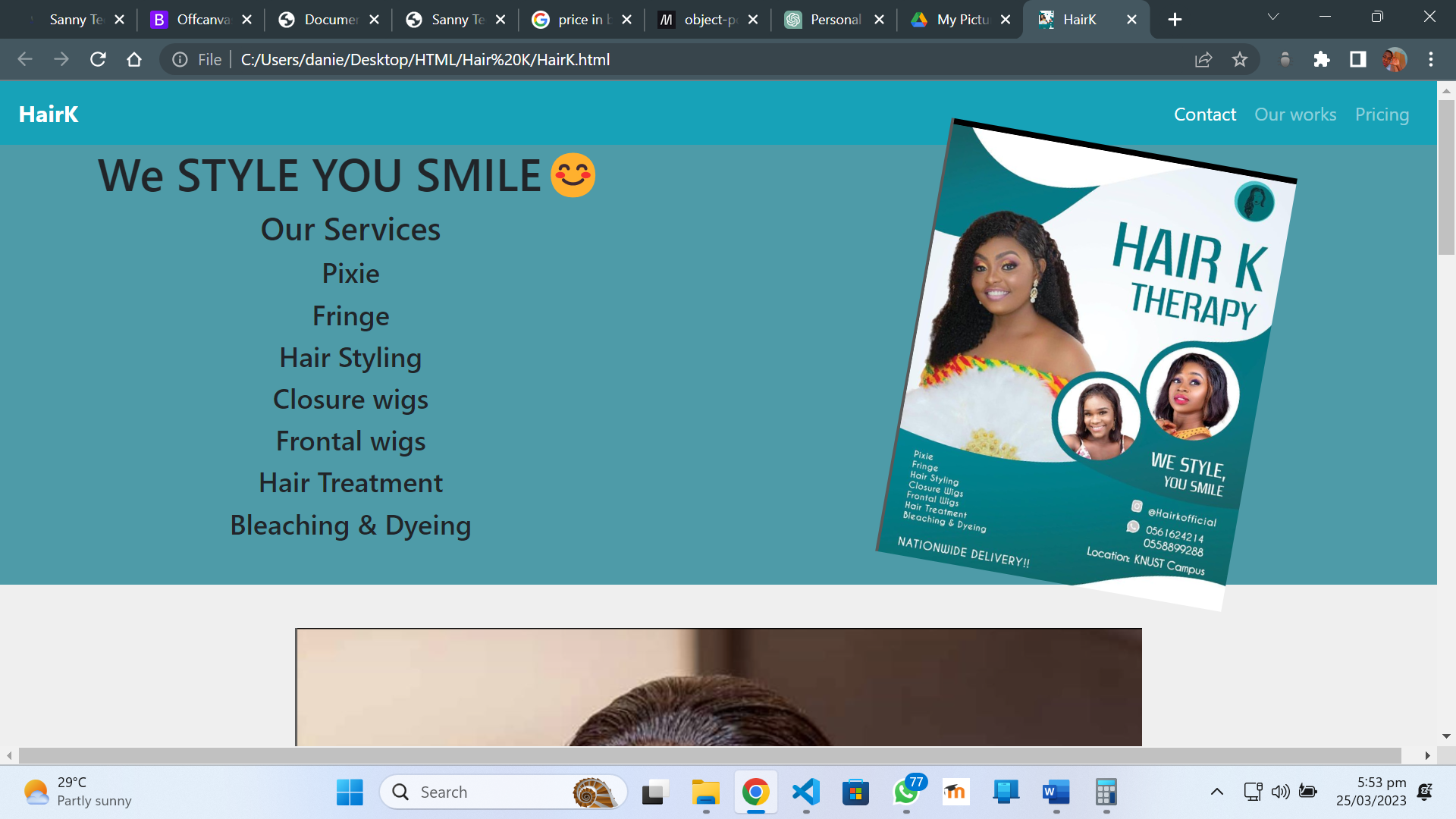Open volume control in system tray
This screenshot has height=819, width=1456.
[x=1280, y=792]
